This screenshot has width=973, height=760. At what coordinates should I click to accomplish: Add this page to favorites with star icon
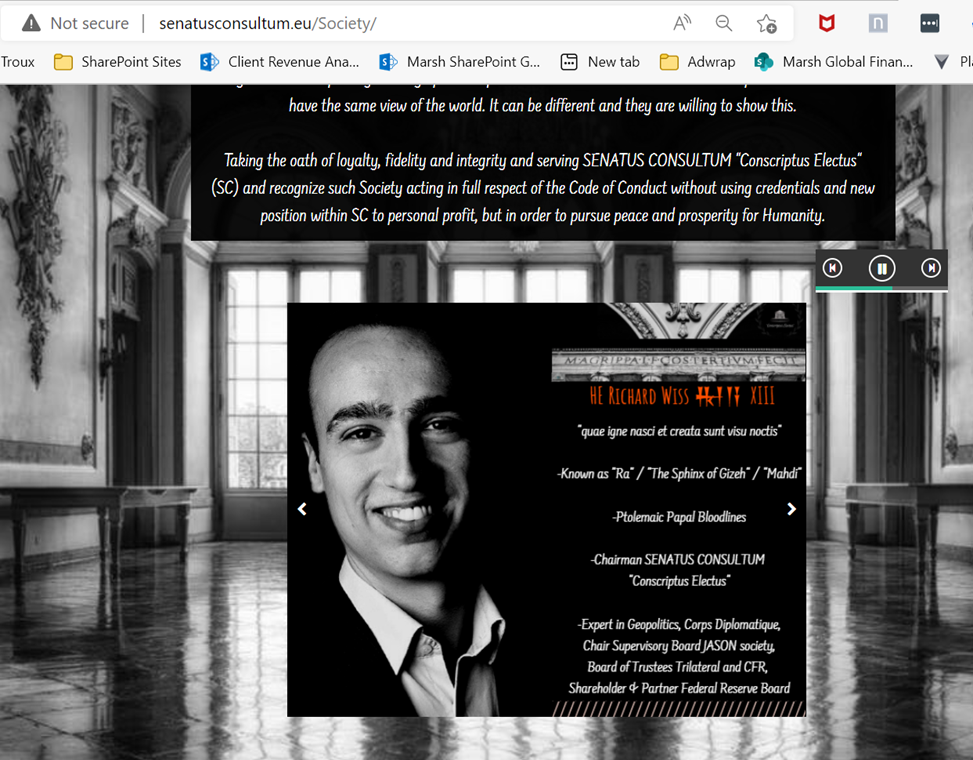[766, 24]
